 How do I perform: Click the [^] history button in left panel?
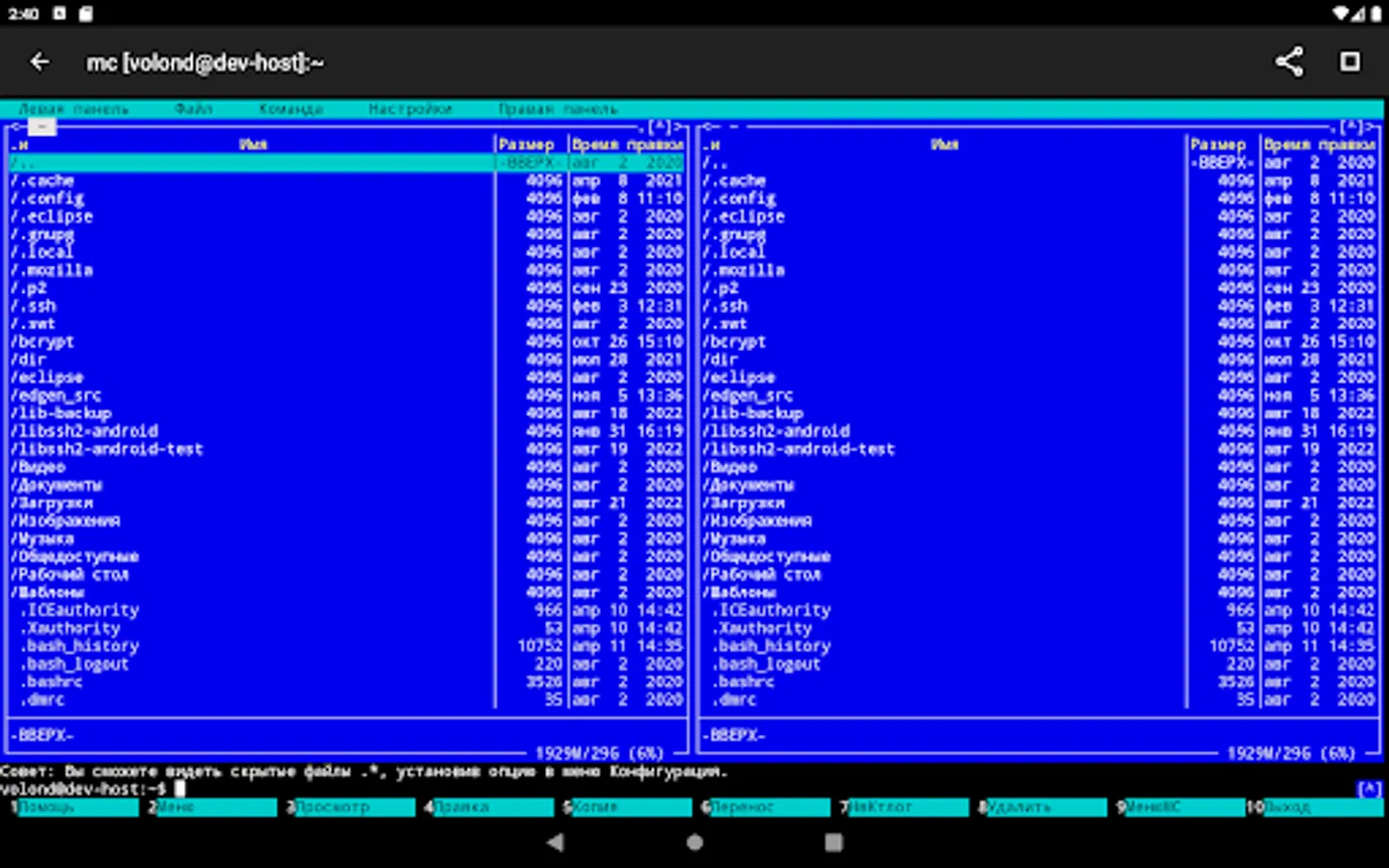point(660,126)
